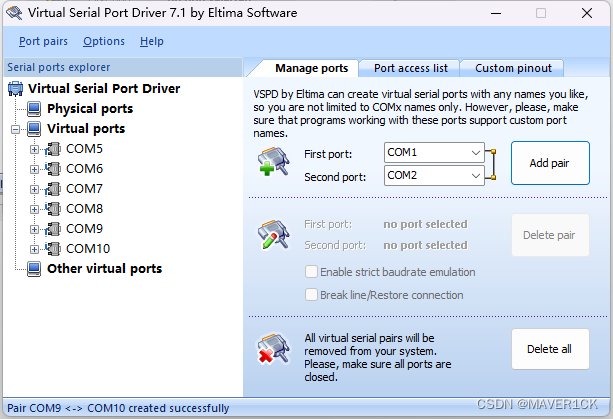
Task: Close the Virtual Serial Port Driver window
Action: (x=587, y=13)
